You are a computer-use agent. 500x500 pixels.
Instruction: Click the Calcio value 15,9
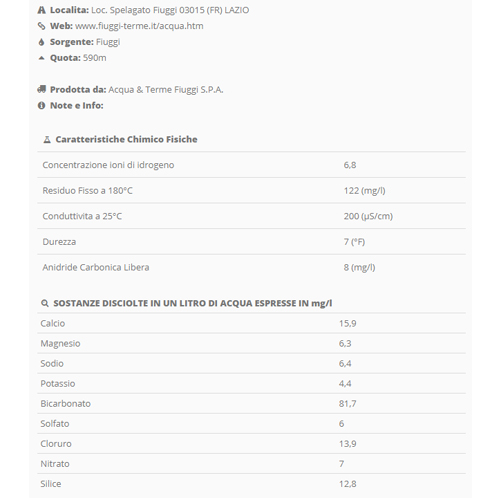click(x=347, y=323)
